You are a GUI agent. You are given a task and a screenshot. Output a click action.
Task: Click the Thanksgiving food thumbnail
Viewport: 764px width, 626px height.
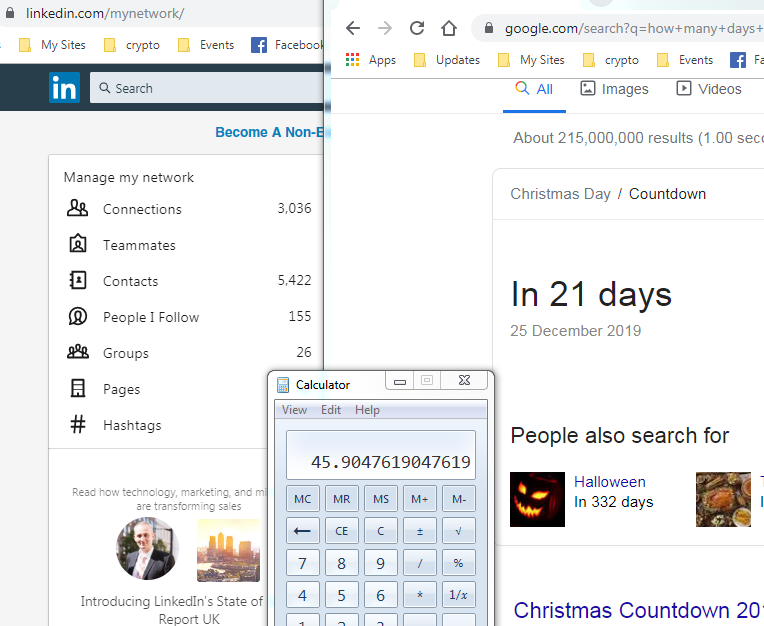click(723, 499)
